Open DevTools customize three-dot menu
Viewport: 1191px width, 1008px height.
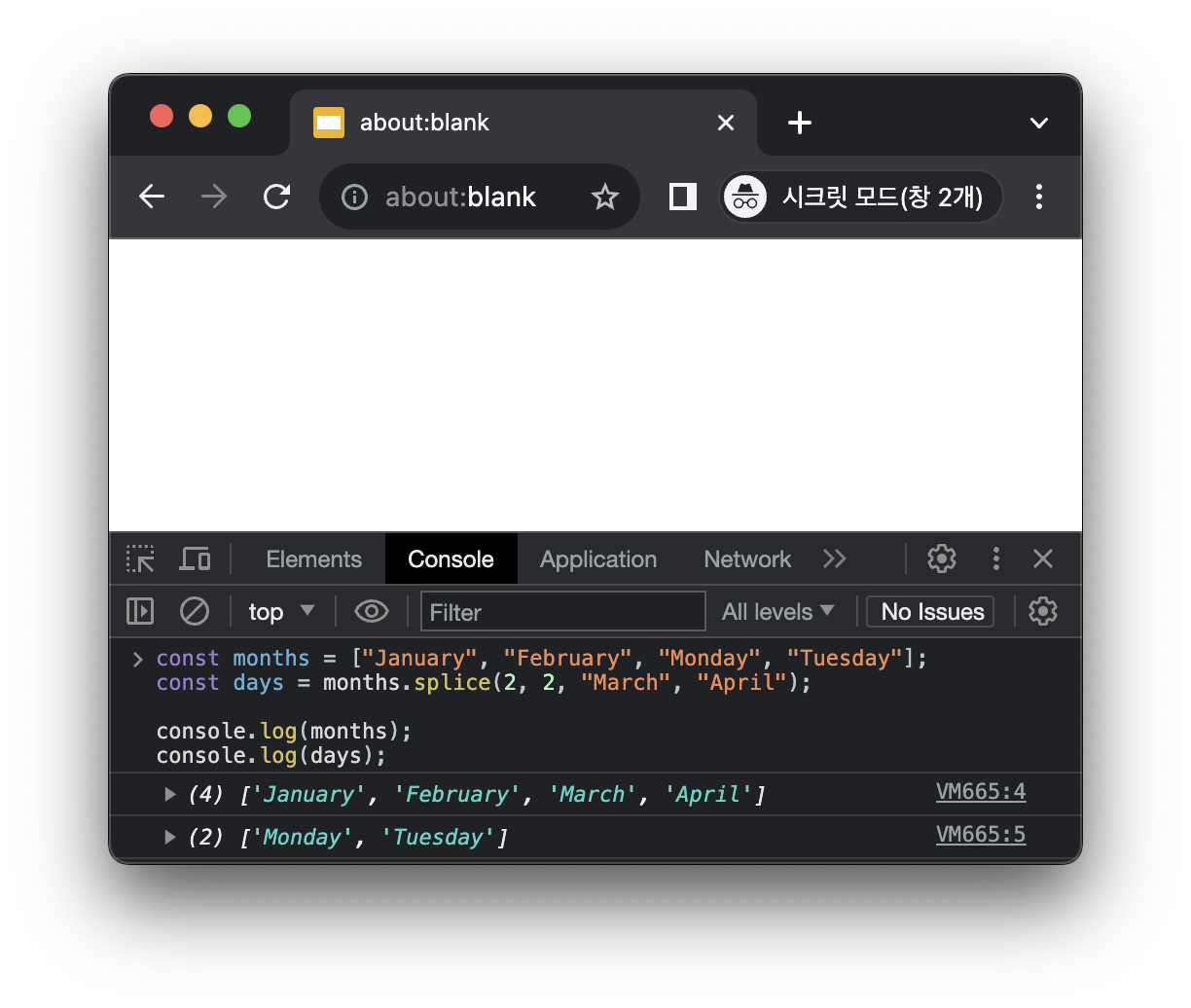click(x=995, y=558)
